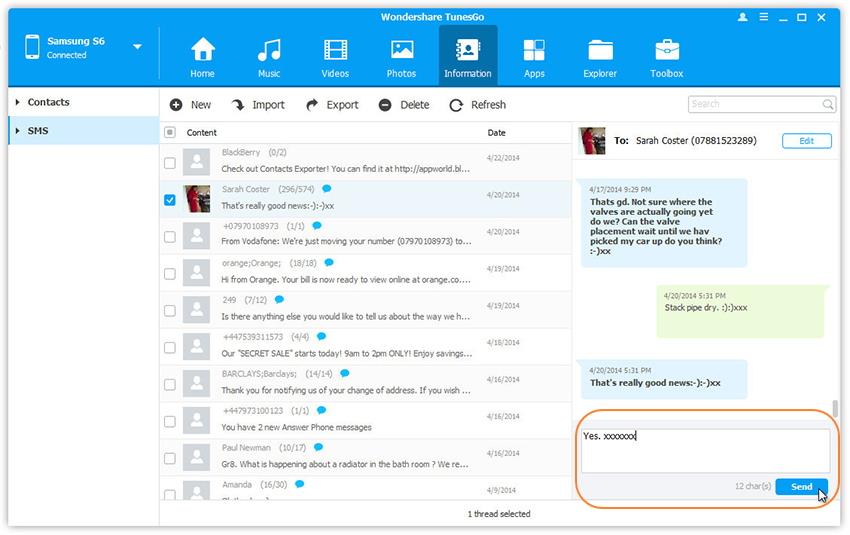Click the conversation pane scrollbar
The image size is (850, 535).
pyautogui.click(x=835, y=411)
